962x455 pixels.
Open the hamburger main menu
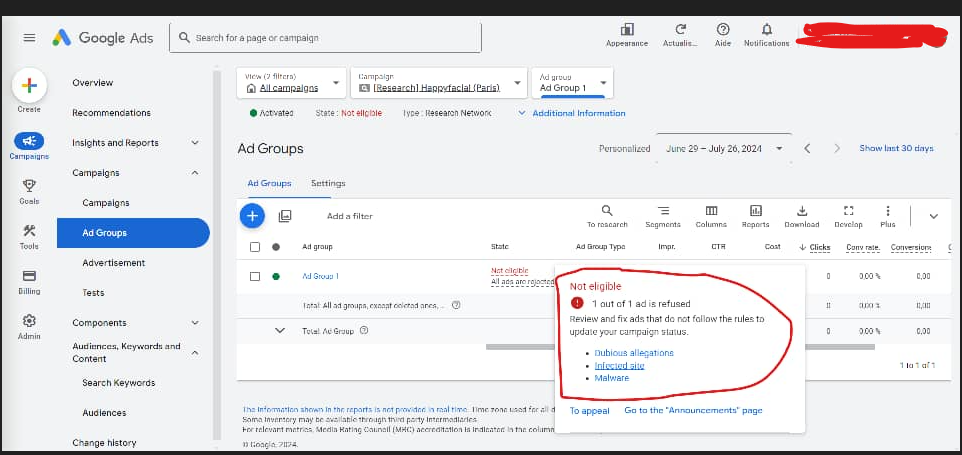(x=29, y=37)
